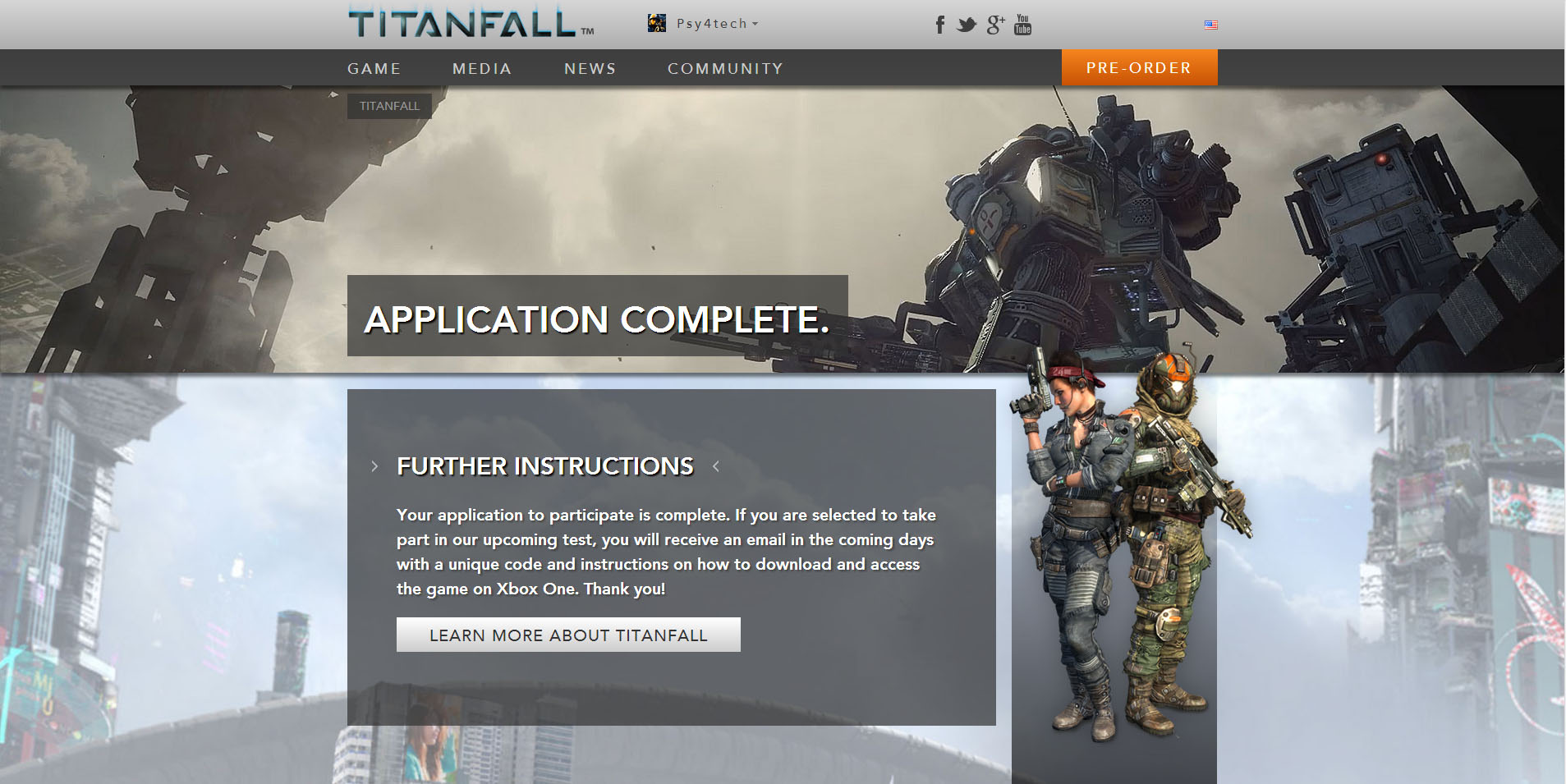
Task: Click the TITANFALL breadcrumb tag
Action: pos(389,106)
